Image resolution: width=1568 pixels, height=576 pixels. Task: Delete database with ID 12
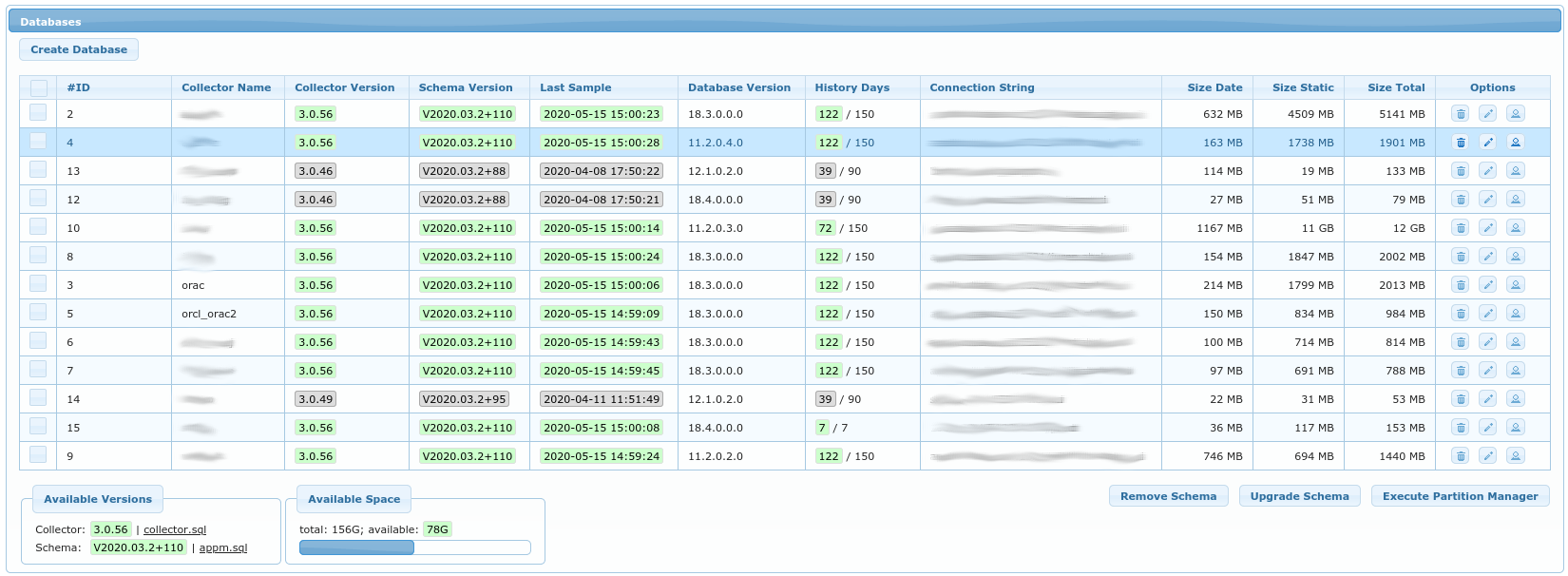[x=1461, y=200]
